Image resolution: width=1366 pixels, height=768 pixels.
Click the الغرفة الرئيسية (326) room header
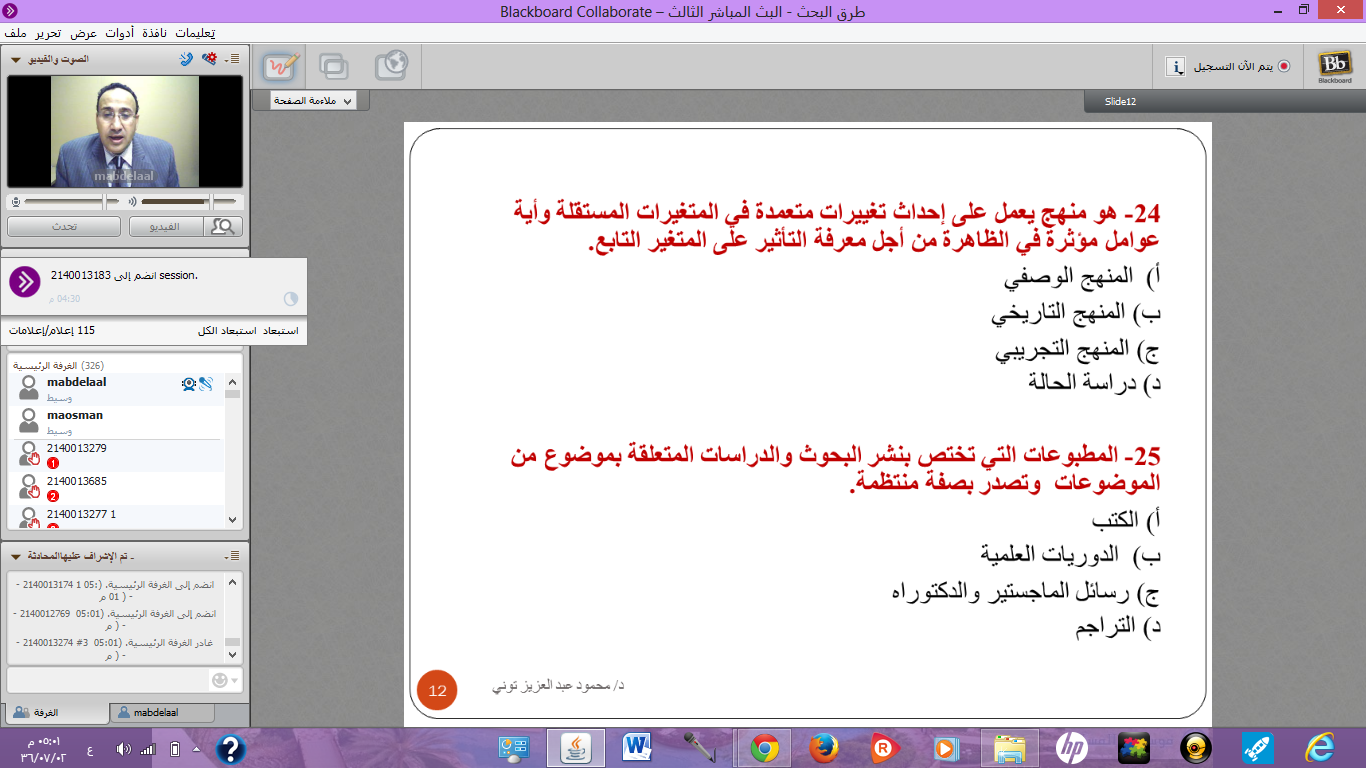coord(59,366)
